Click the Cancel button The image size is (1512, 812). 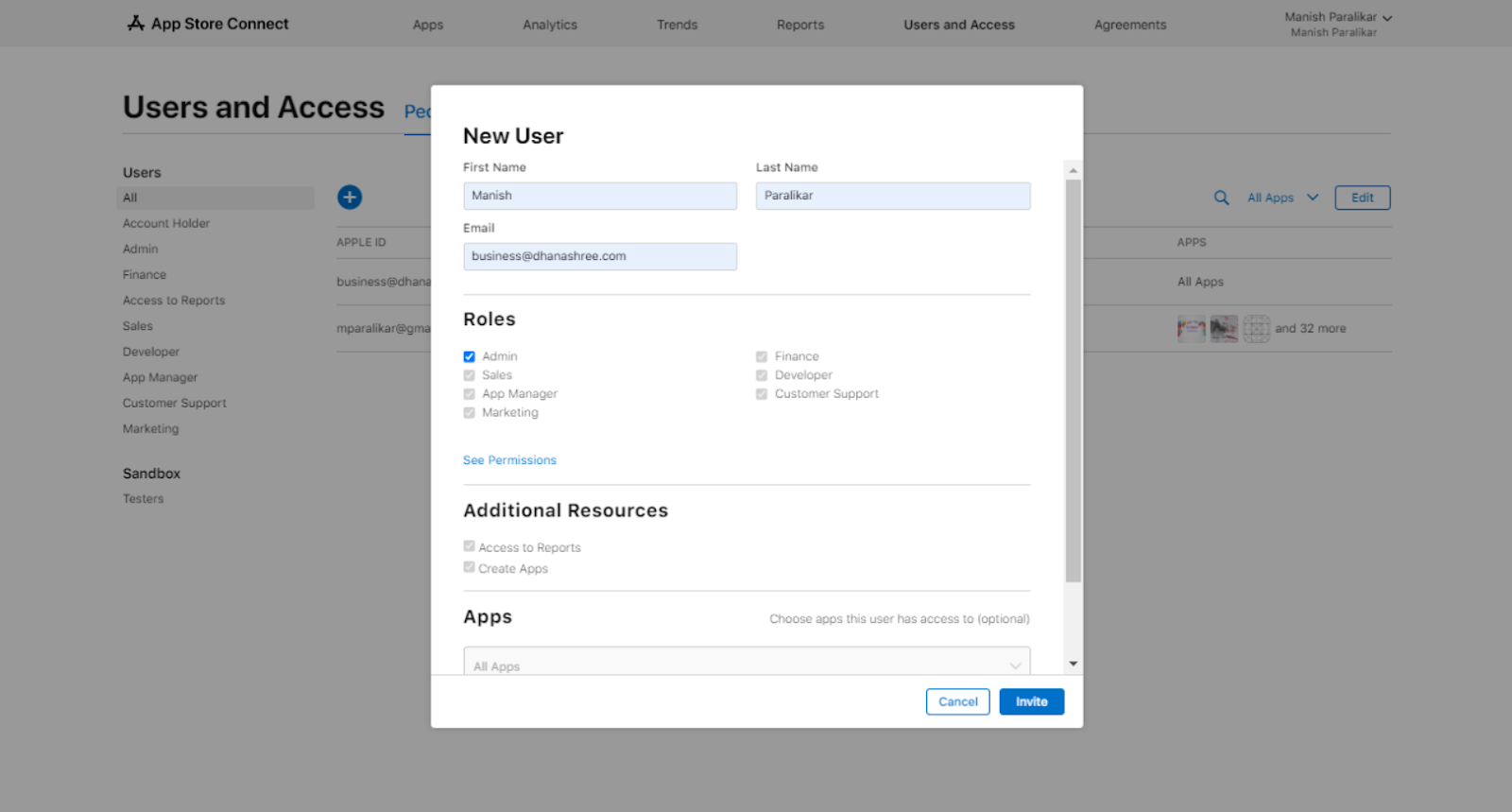pos(958,701)
